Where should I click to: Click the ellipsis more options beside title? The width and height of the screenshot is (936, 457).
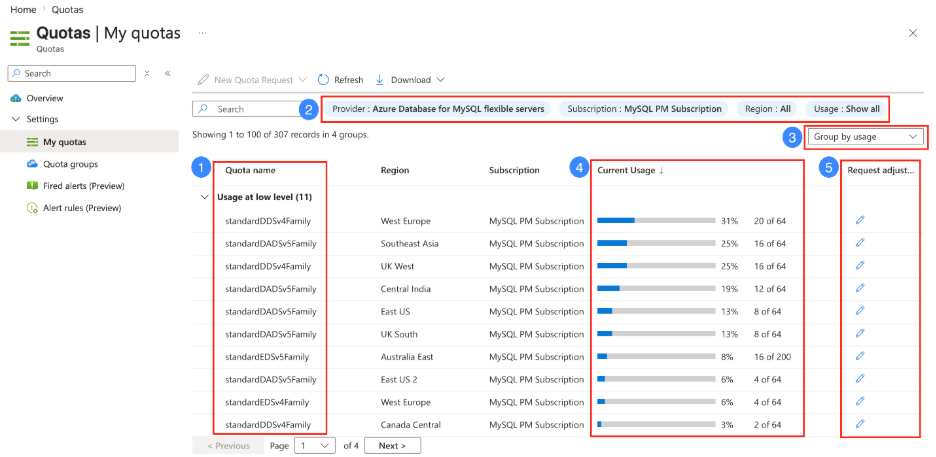point(202,33)
